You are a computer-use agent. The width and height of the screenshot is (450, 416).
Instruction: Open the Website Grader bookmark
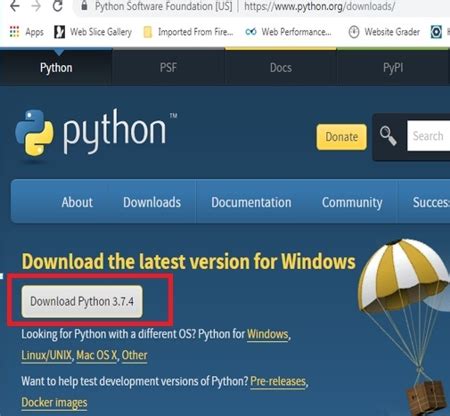click(384, 32)
